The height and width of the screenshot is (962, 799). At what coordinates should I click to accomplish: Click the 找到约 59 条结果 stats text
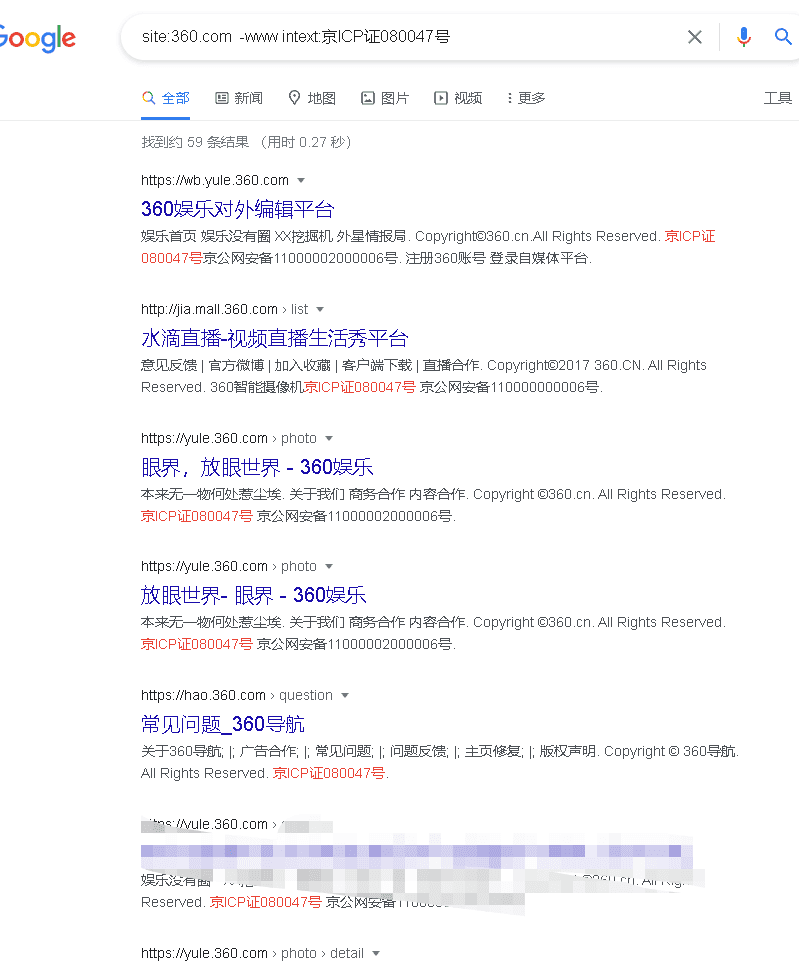pyautogui.click(x=195, y=142)
